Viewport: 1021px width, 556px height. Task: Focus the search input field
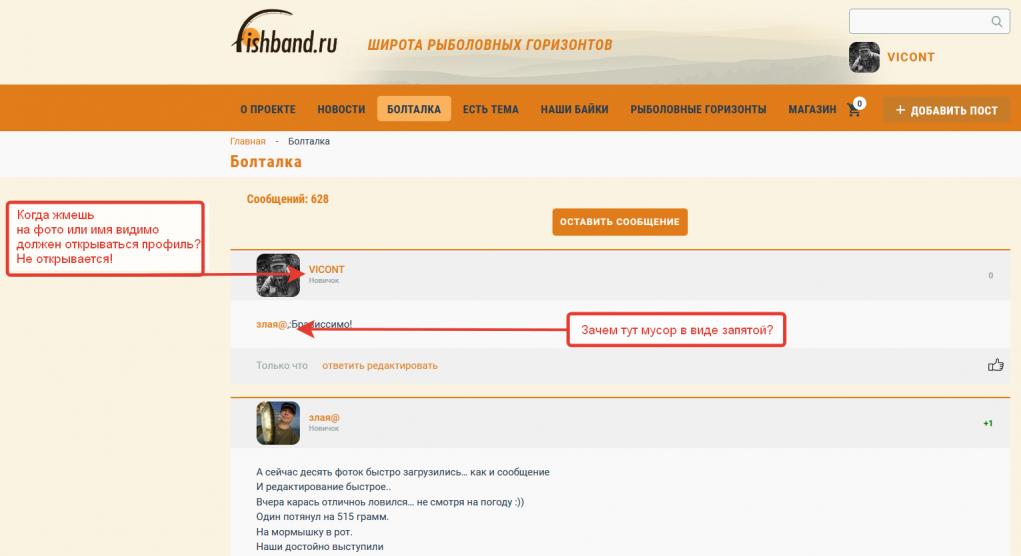pyautogui.click(x=919, y=21)
